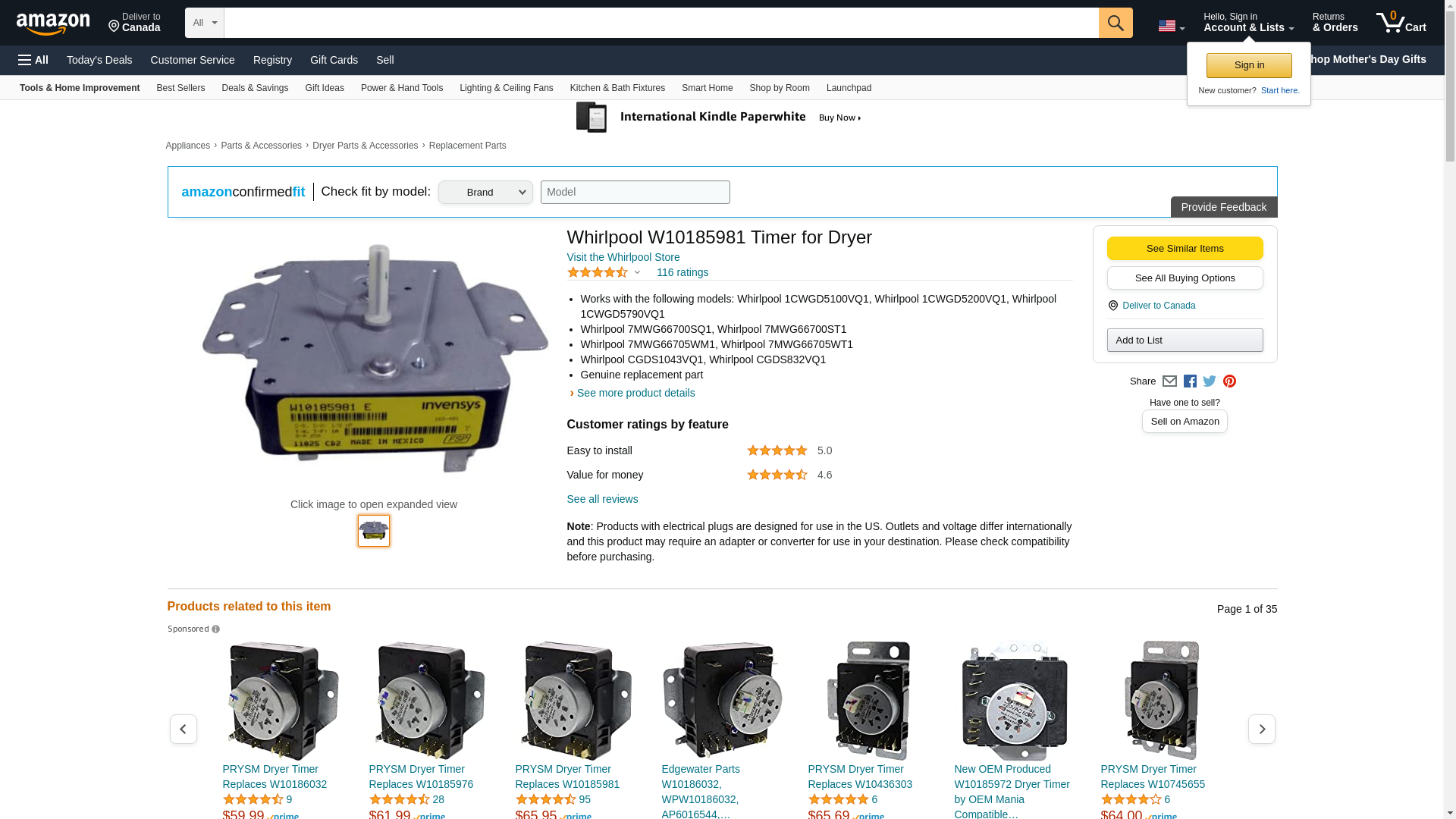
Task: Share product on Twitter
Action: pyautogui.click(x=1210, y=381)
